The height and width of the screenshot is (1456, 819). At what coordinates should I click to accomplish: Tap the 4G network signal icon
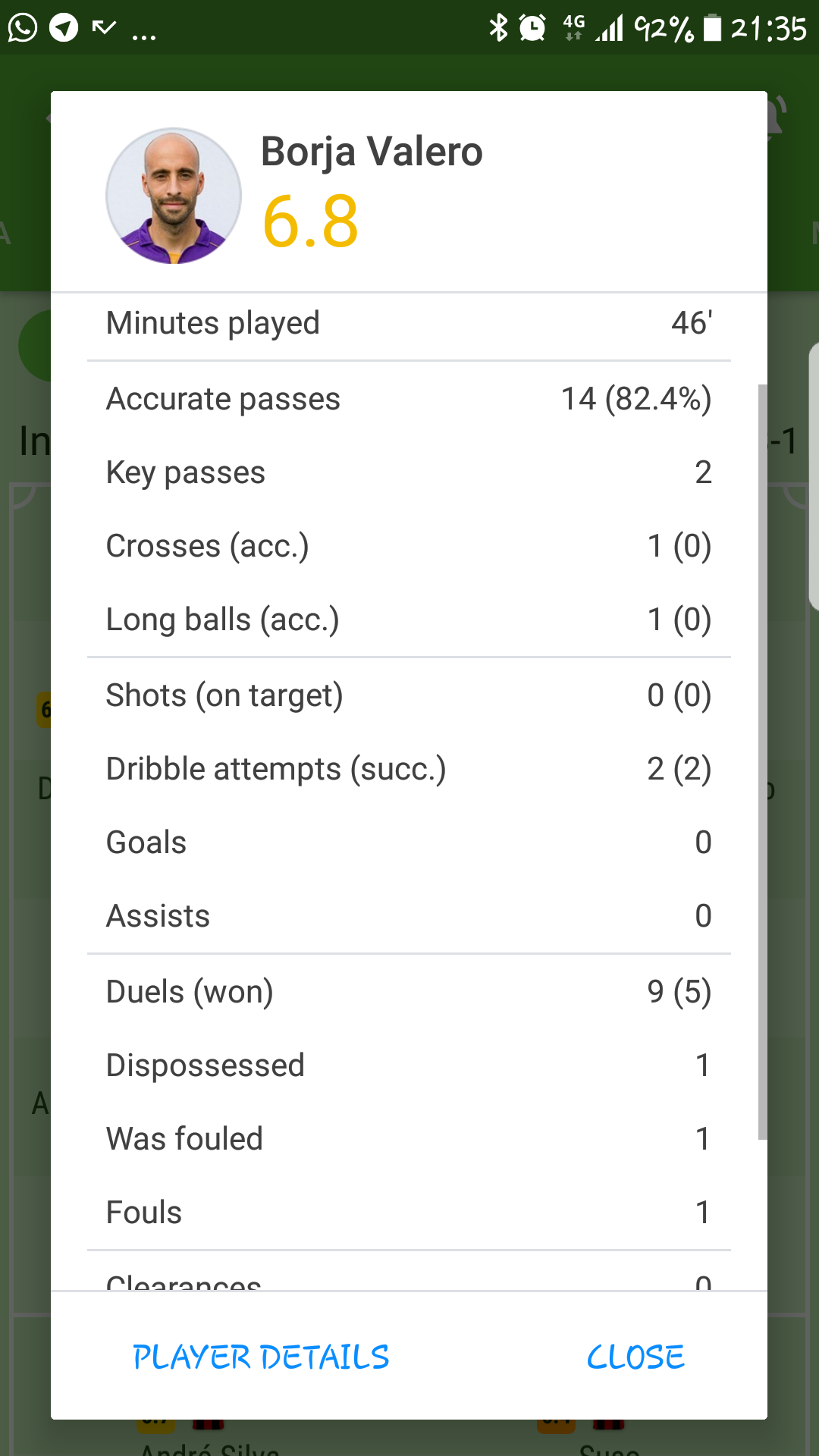[574, 28]
